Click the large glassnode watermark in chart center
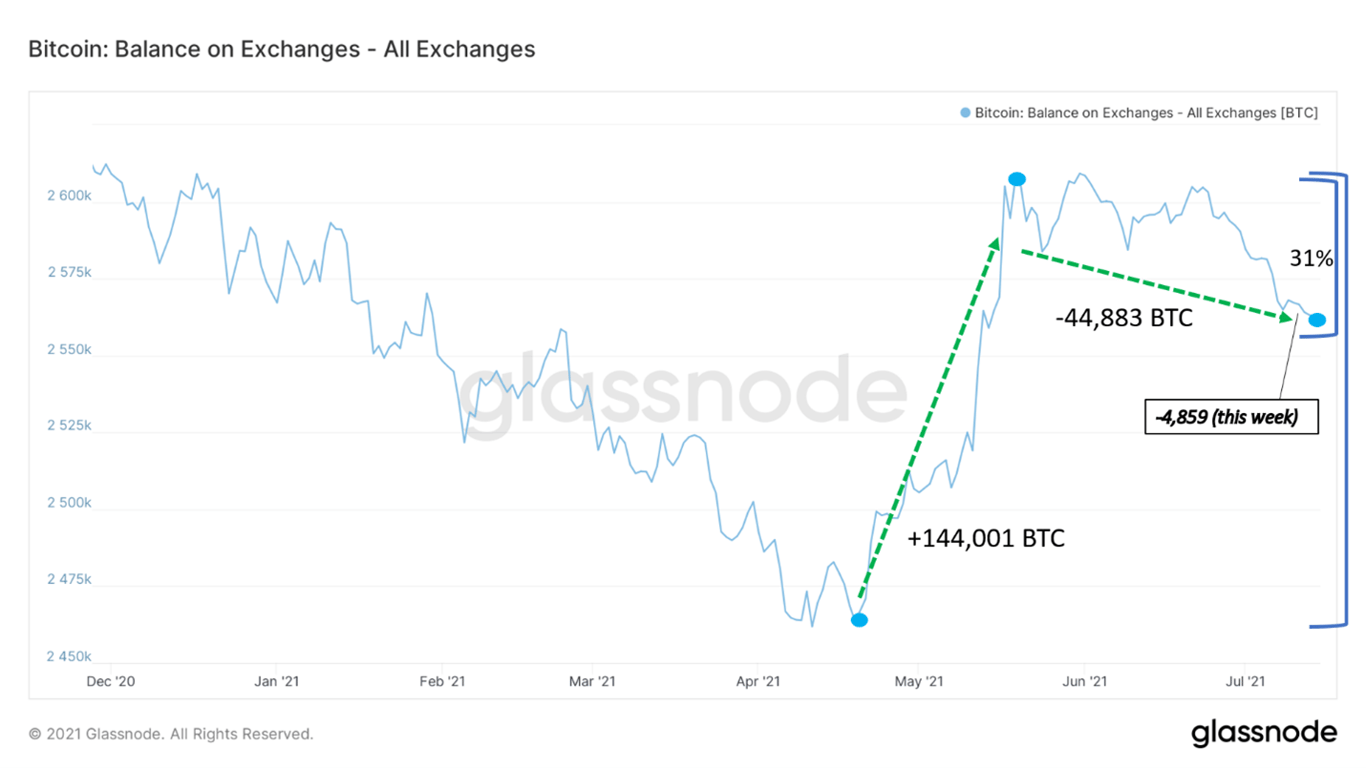1366x768 pixels. coord(682,392)
